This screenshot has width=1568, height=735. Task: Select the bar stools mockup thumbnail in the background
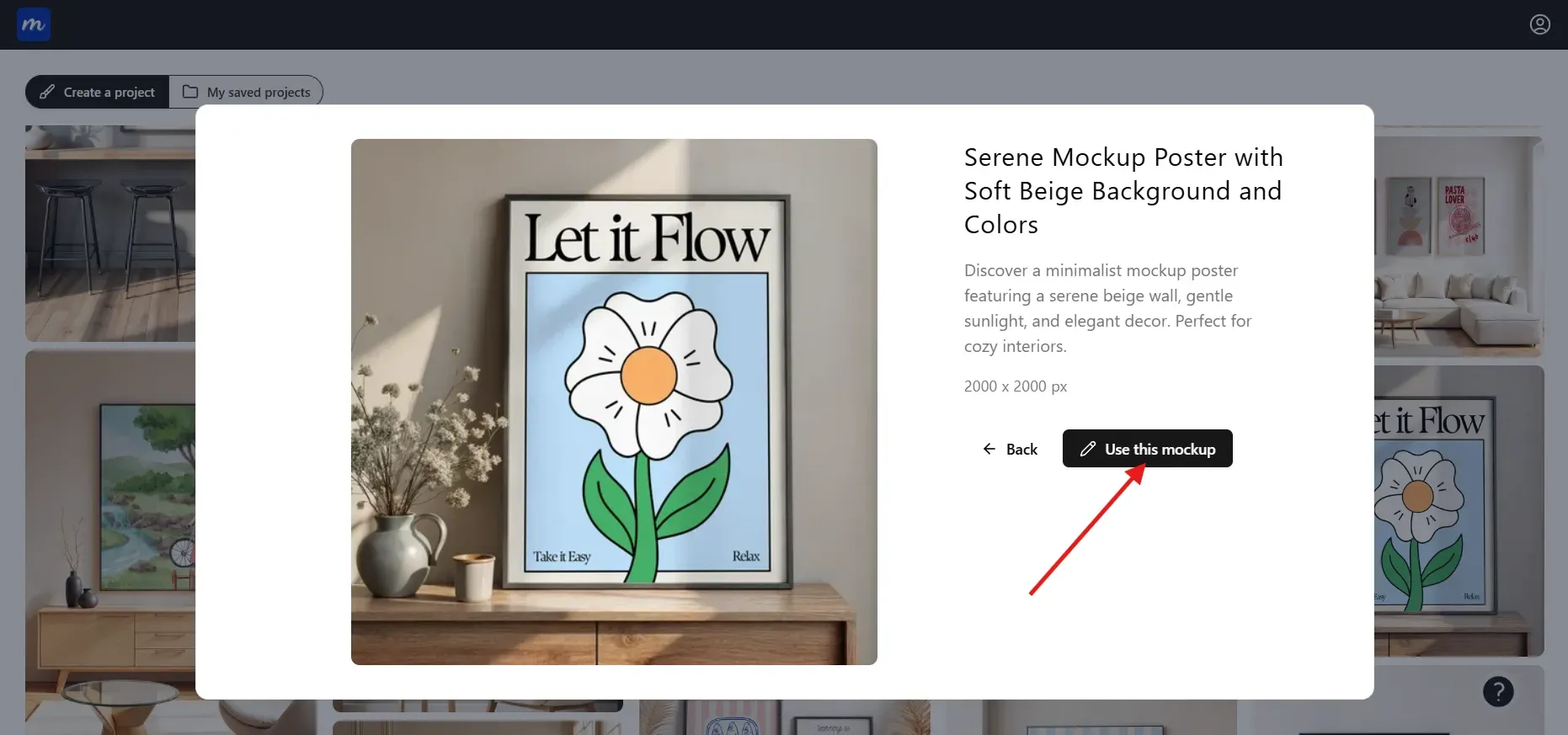110,233
